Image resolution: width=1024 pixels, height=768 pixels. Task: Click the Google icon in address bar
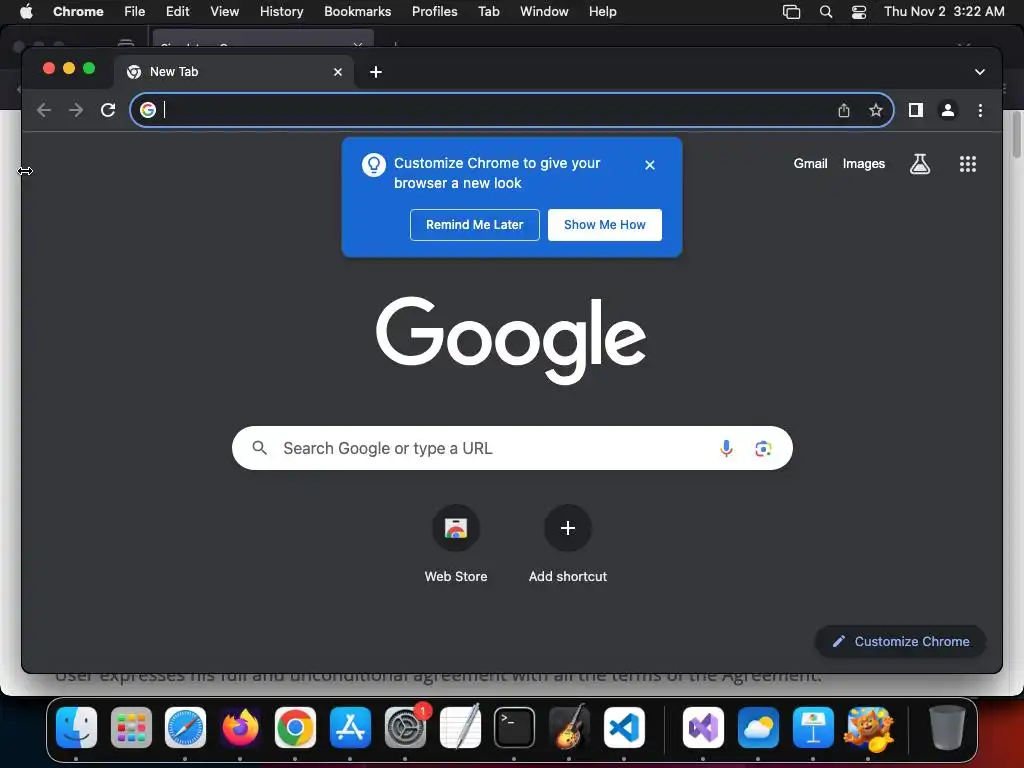(148, 110)
